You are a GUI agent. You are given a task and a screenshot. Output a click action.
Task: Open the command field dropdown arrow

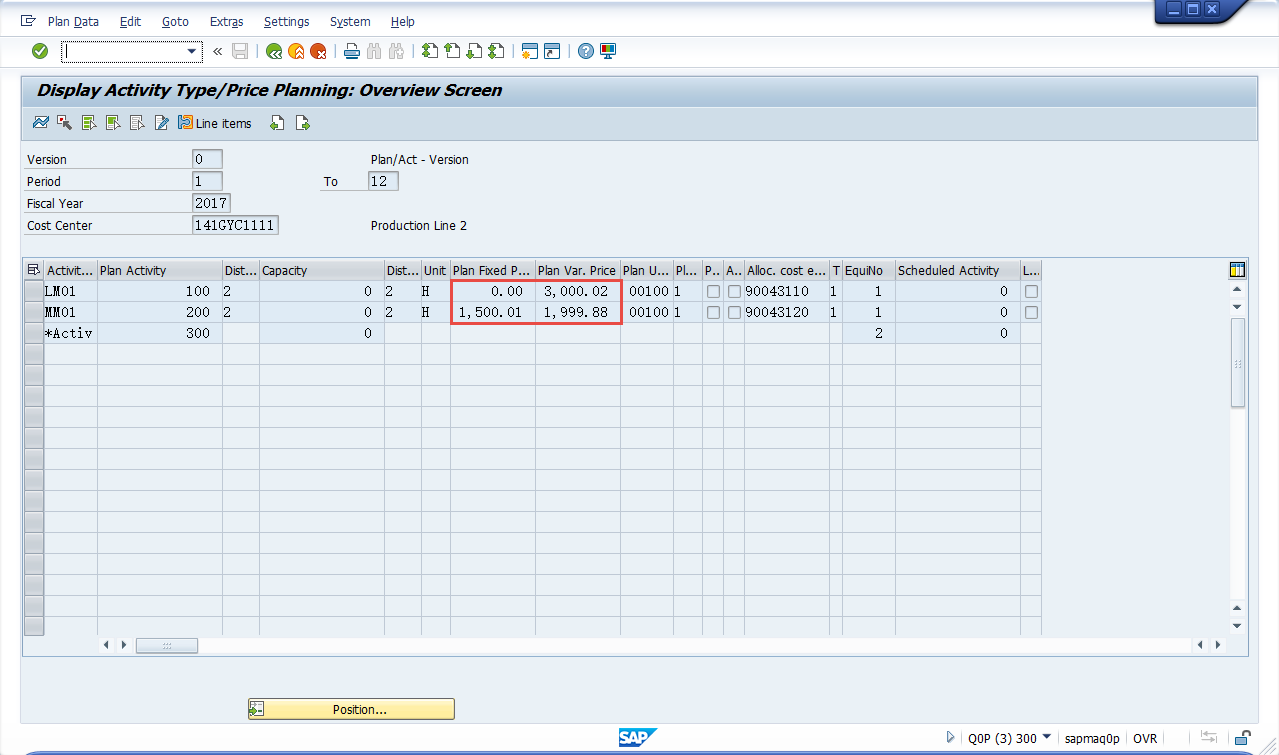click(x=193, y=51)
